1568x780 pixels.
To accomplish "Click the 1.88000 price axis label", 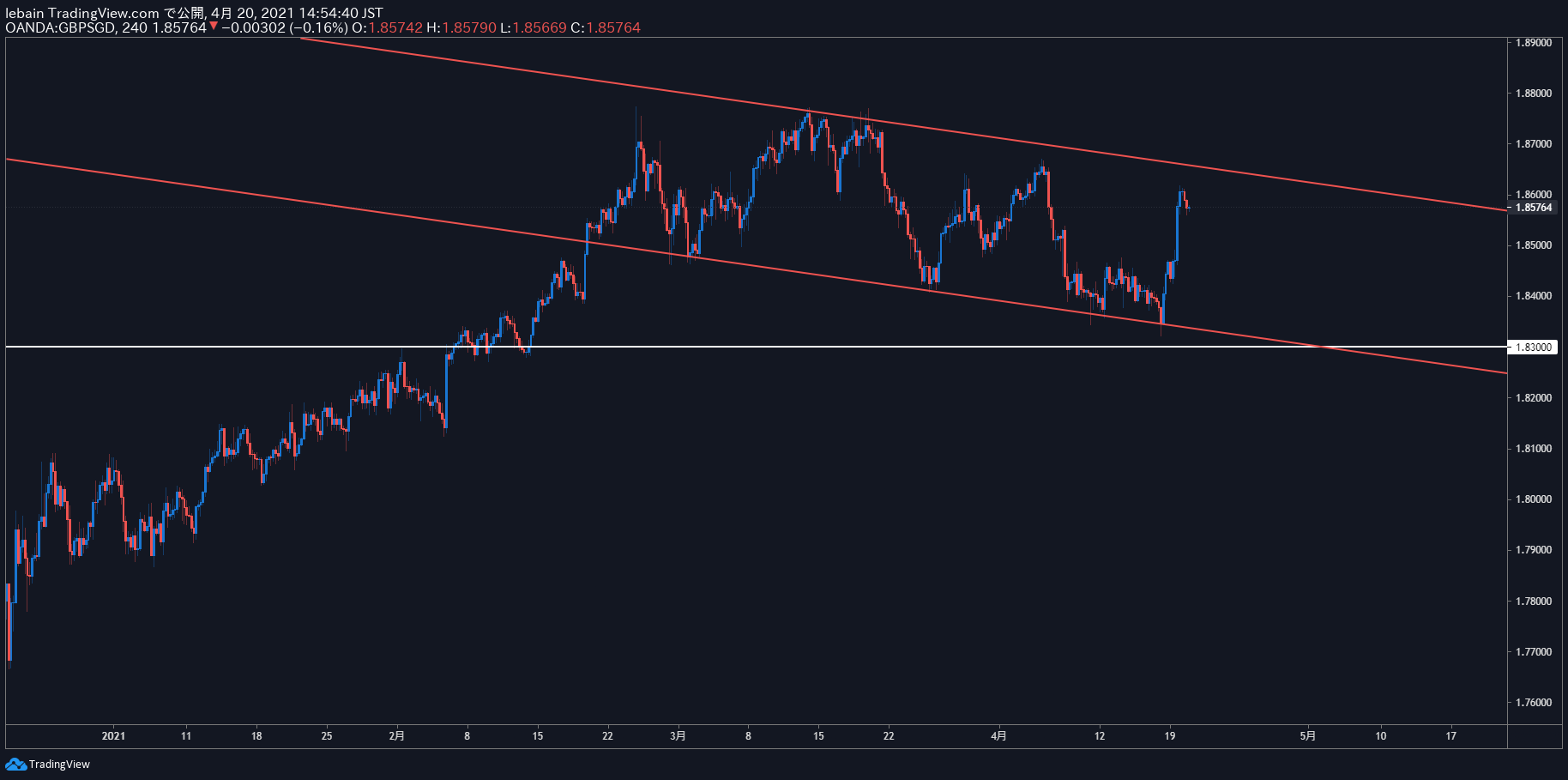I will 1534,94.
